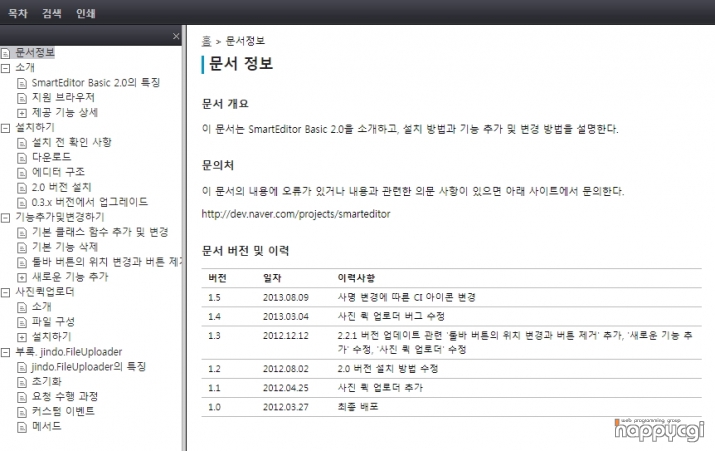Click the 최종 배포 history entry
Viewport: 715px width, 451px height.
[358, 407]
